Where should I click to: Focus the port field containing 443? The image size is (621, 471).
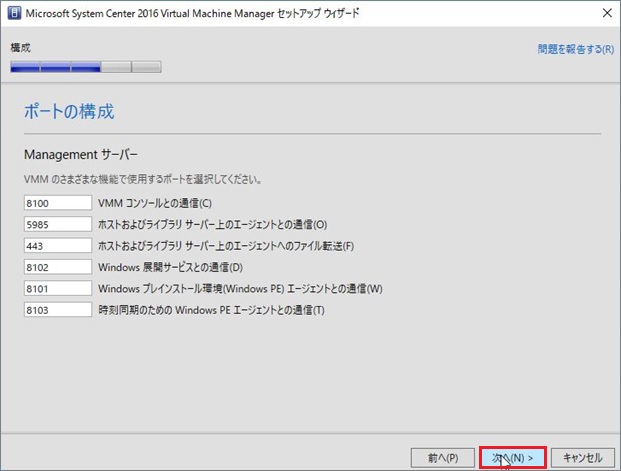coord(57,246)
